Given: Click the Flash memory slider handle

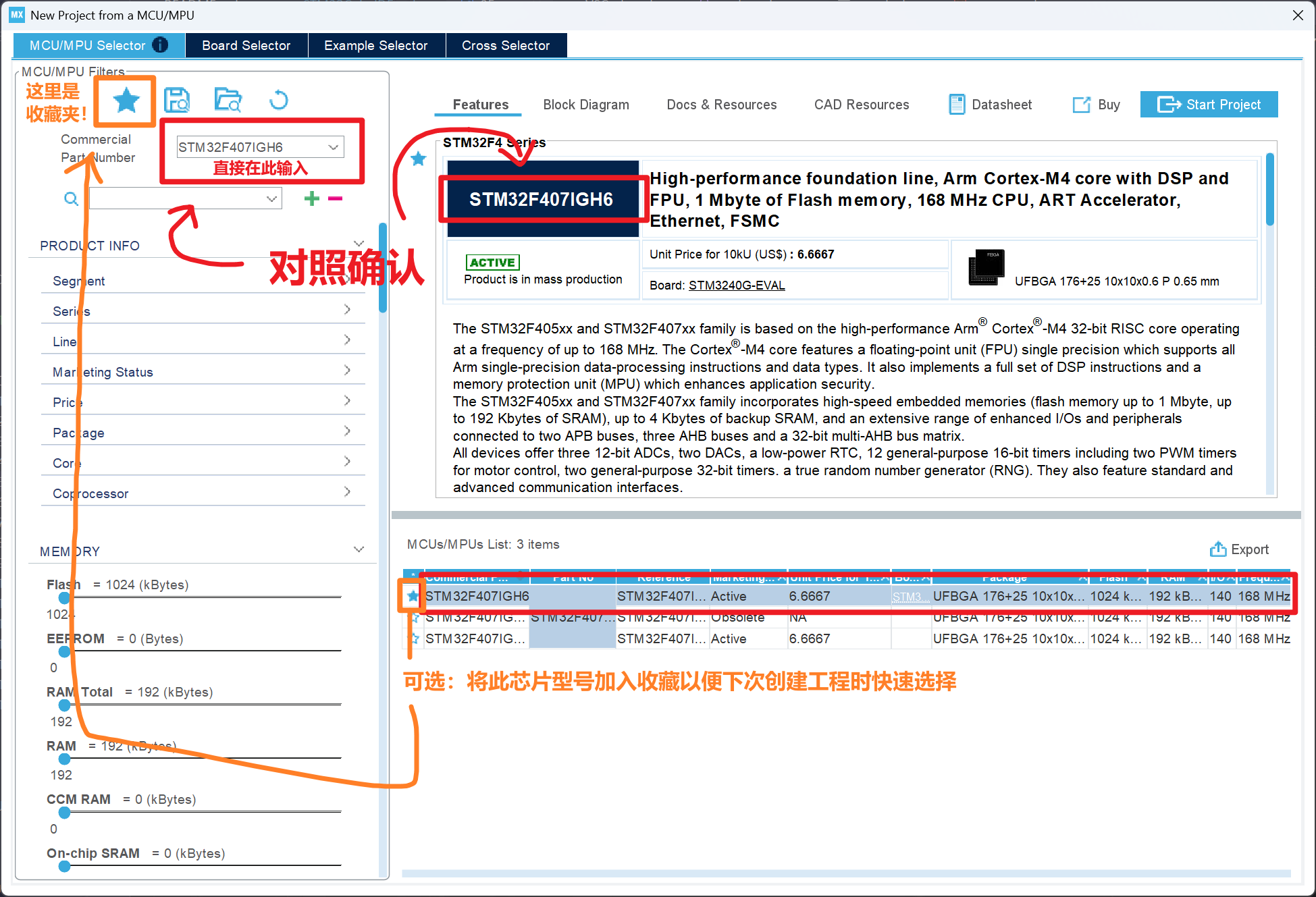Looking at the screenshot, I should click(64, 598).
